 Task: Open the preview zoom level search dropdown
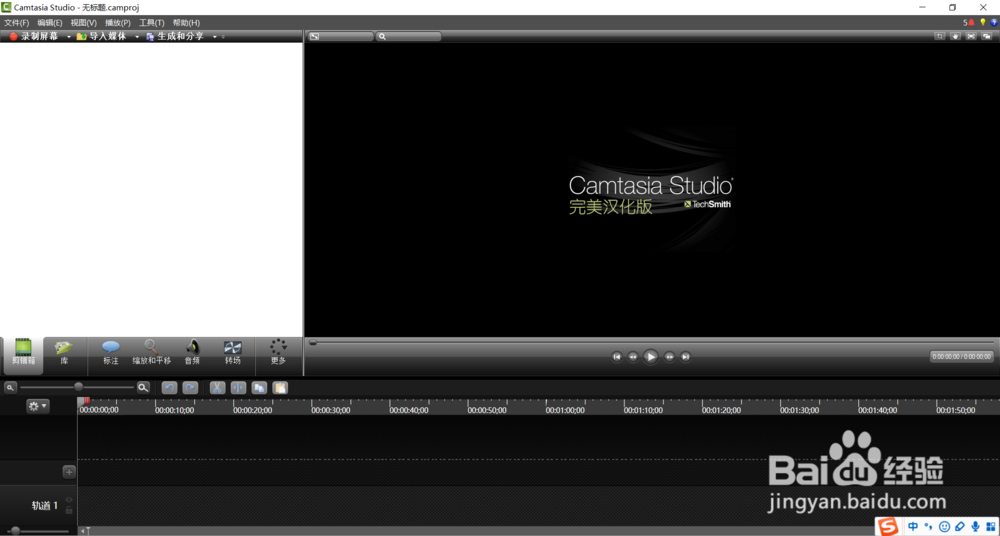[x=408, y=36]
